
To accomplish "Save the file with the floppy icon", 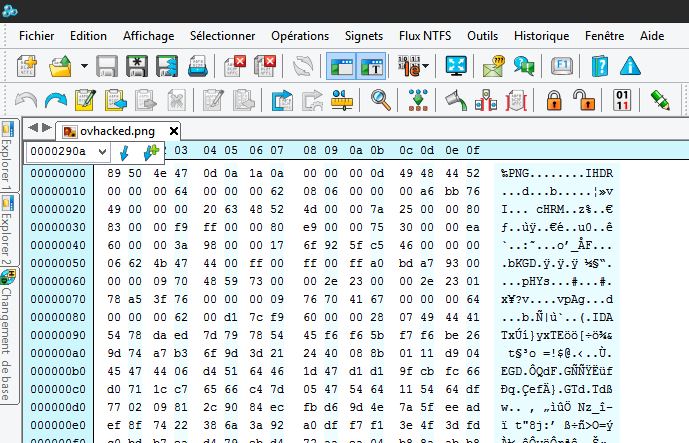I will (x=107, y=66).
